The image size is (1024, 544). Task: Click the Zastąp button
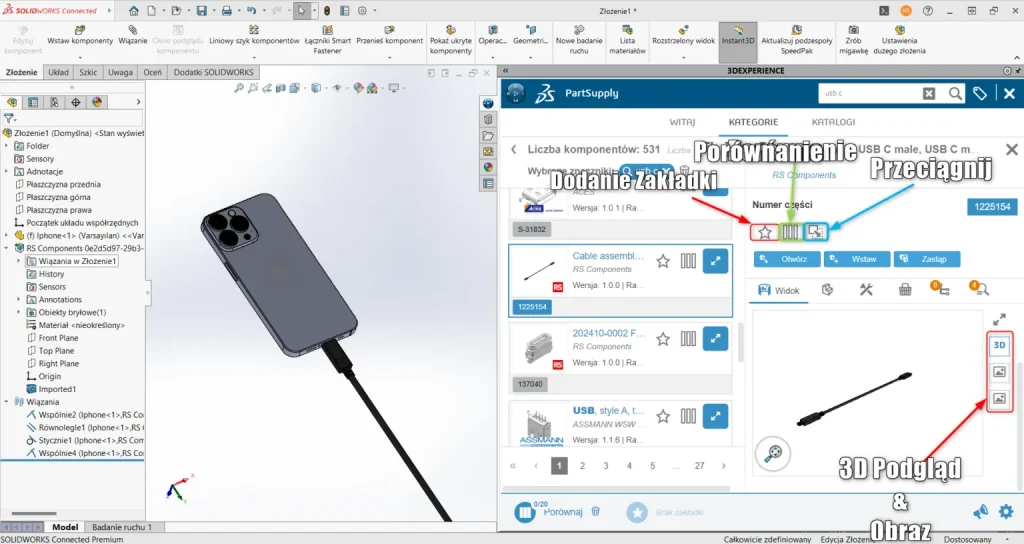[x=927, y=259]
